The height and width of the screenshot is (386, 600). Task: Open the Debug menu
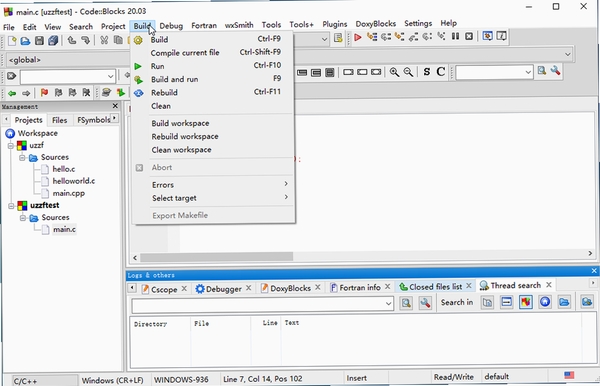171,26
